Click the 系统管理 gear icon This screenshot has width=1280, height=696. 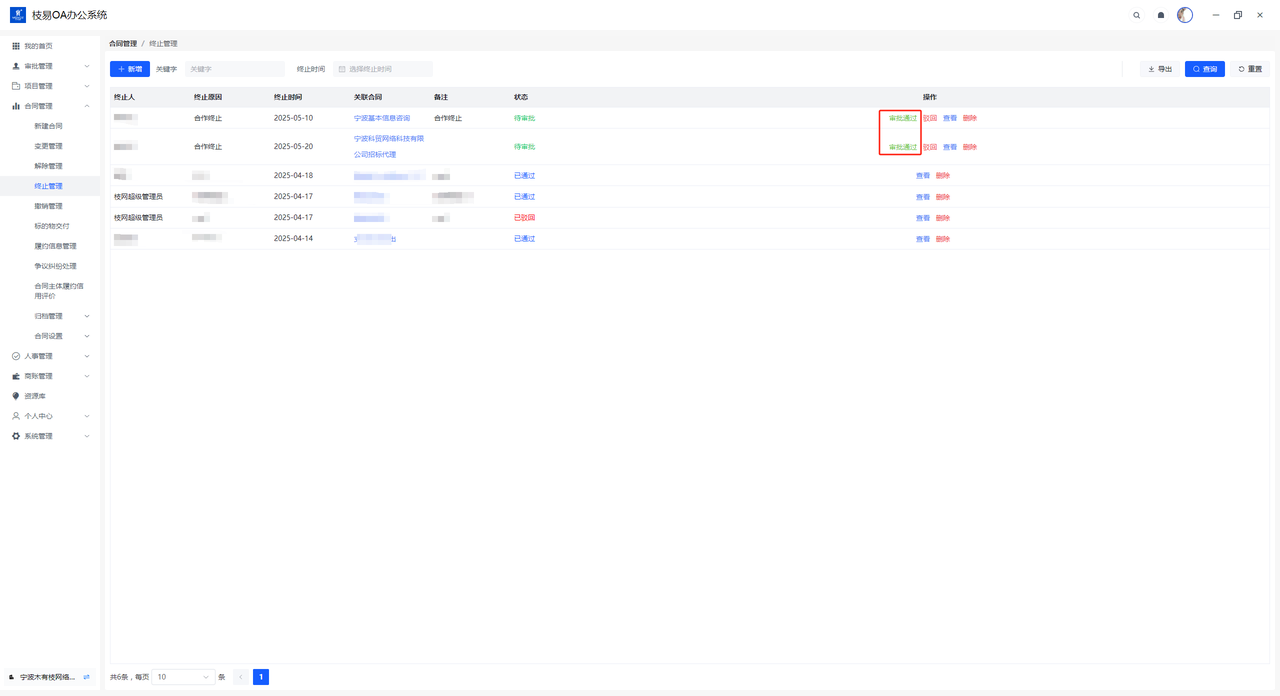point(16,436)
